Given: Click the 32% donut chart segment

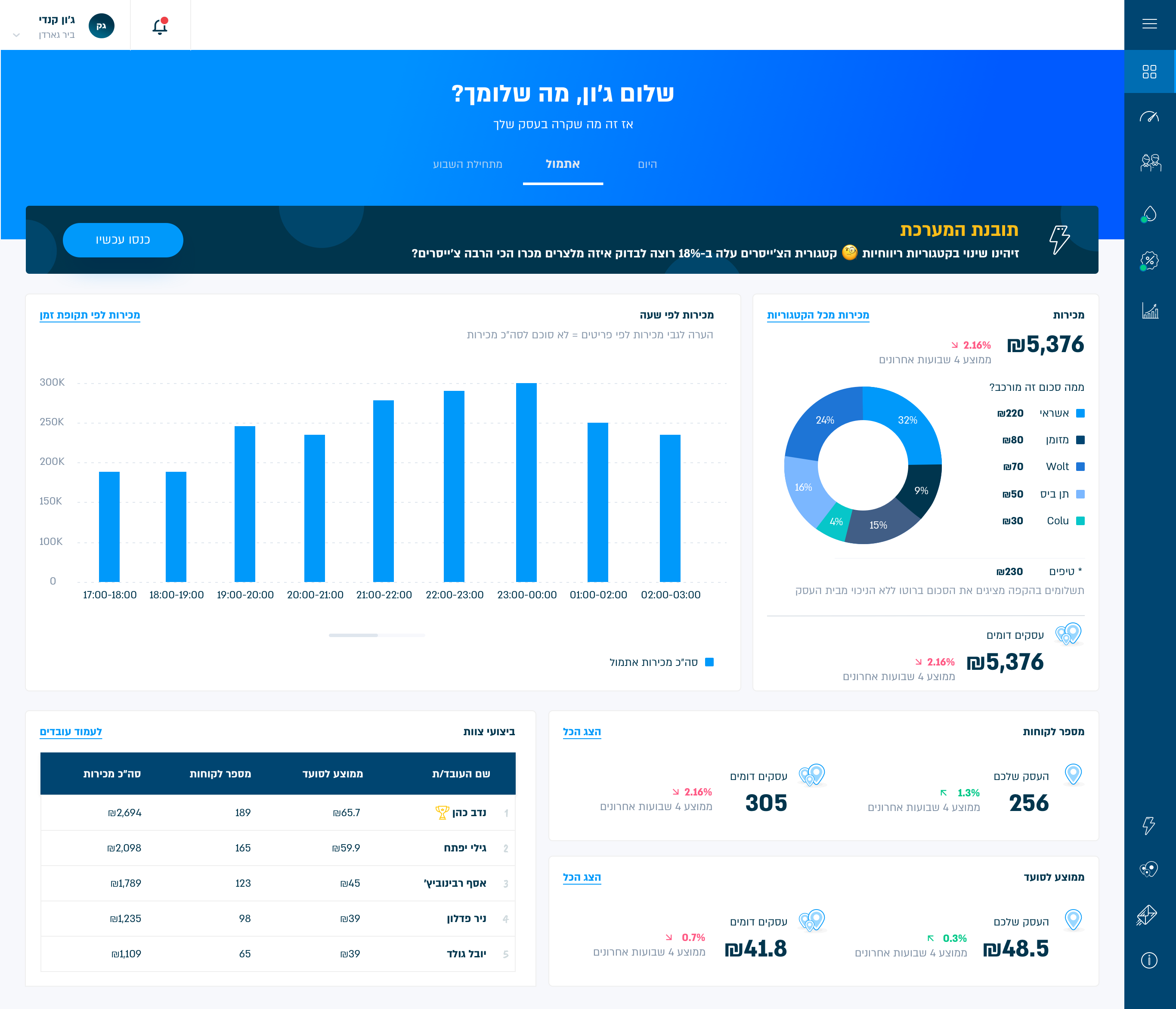Looking at the screenshot, I should (907, 421).
